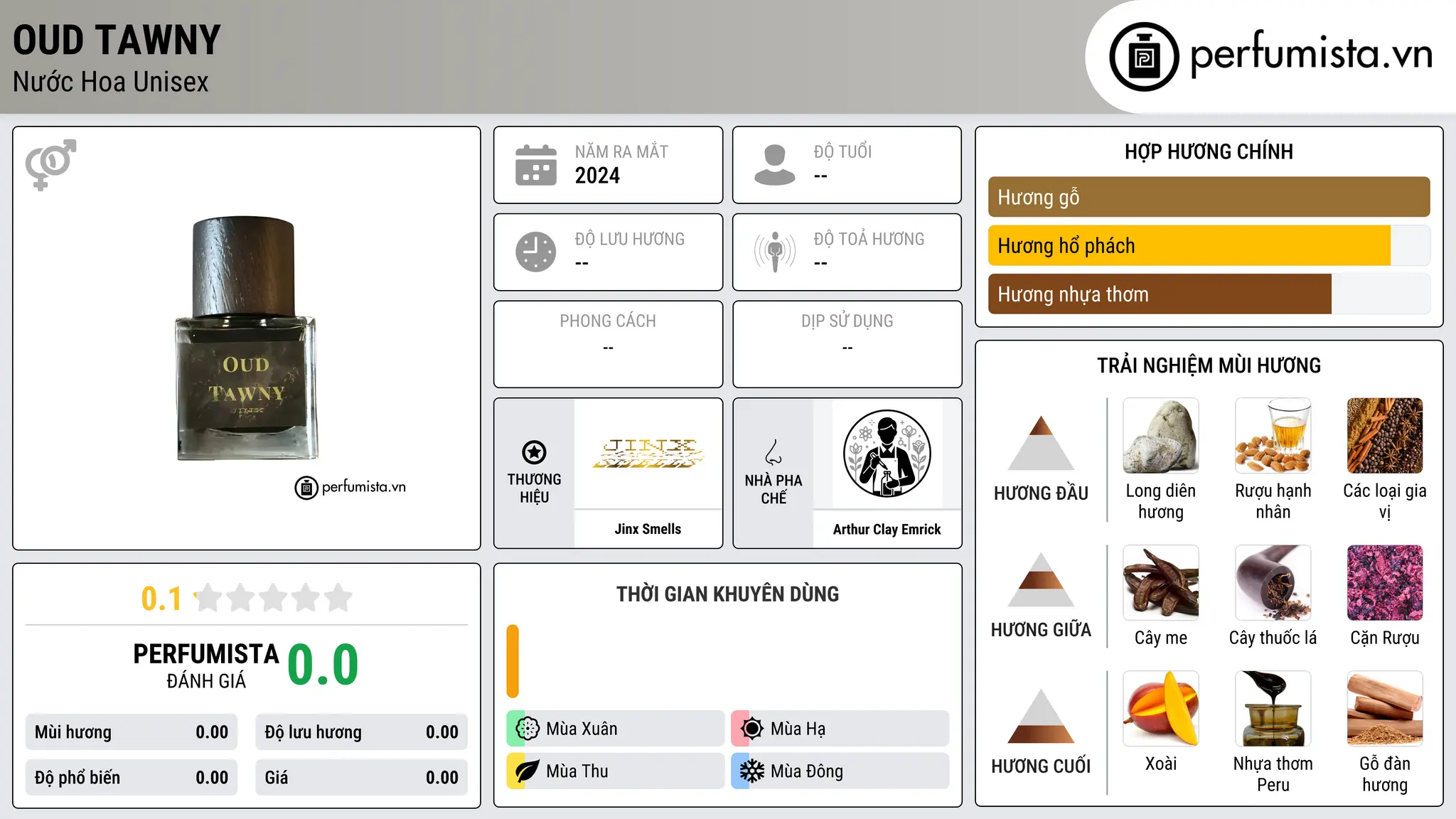The image size is (1456, 819).
Task: Click the clock icon for Độ lưu hương
Action: tap(536, 252)
